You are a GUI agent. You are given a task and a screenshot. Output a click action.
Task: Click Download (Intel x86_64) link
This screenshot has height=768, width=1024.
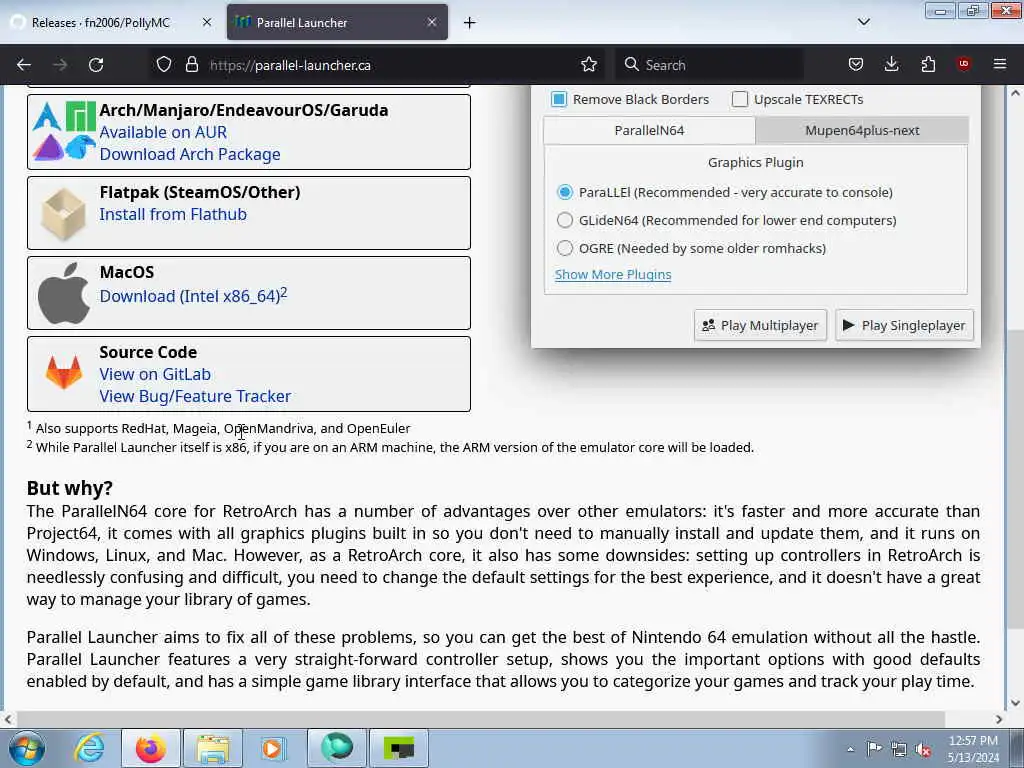coord(193,295)
